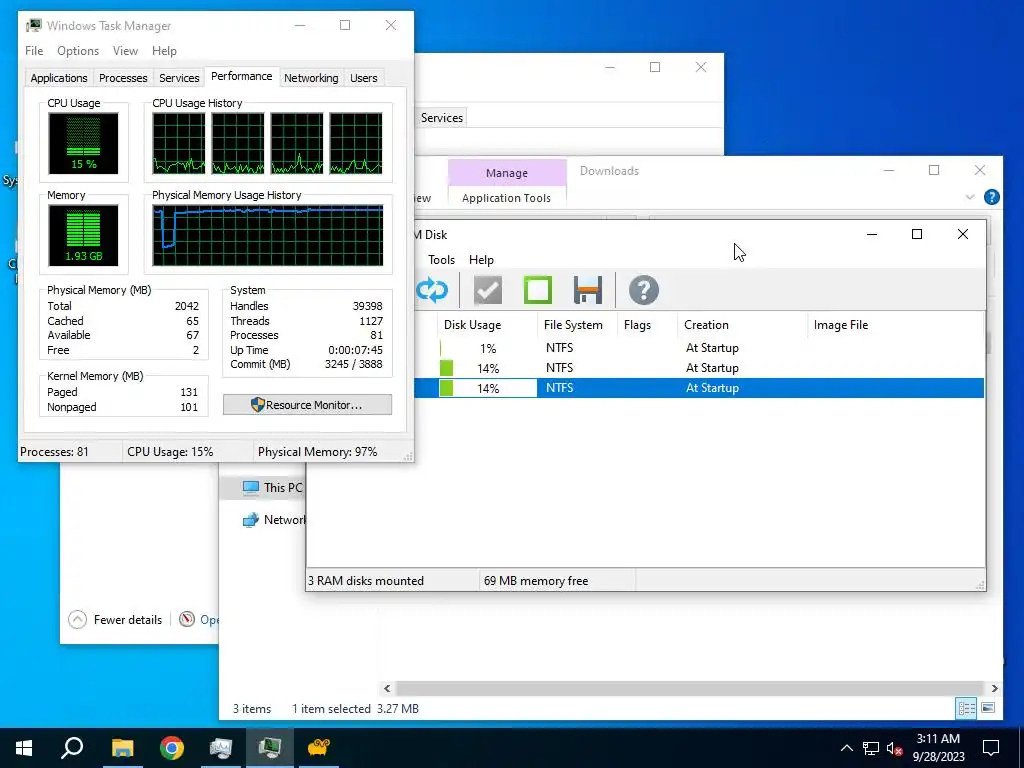Click the Physical Memory Usage History graph
The image size is (1024, 768).
[x=268, y=235]
